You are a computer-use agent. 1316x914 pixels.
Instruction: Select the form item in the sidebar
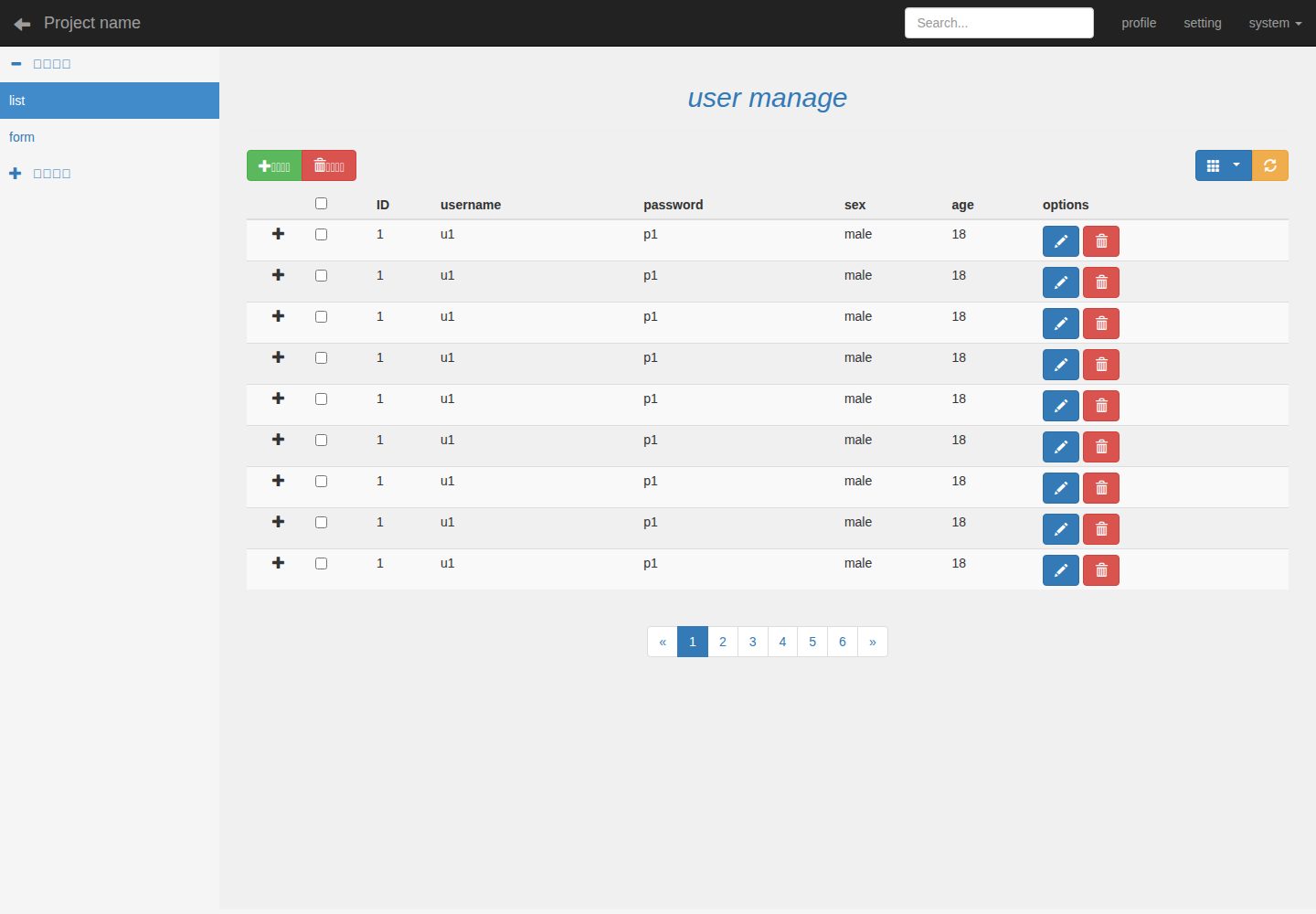(x=110, y=137)
